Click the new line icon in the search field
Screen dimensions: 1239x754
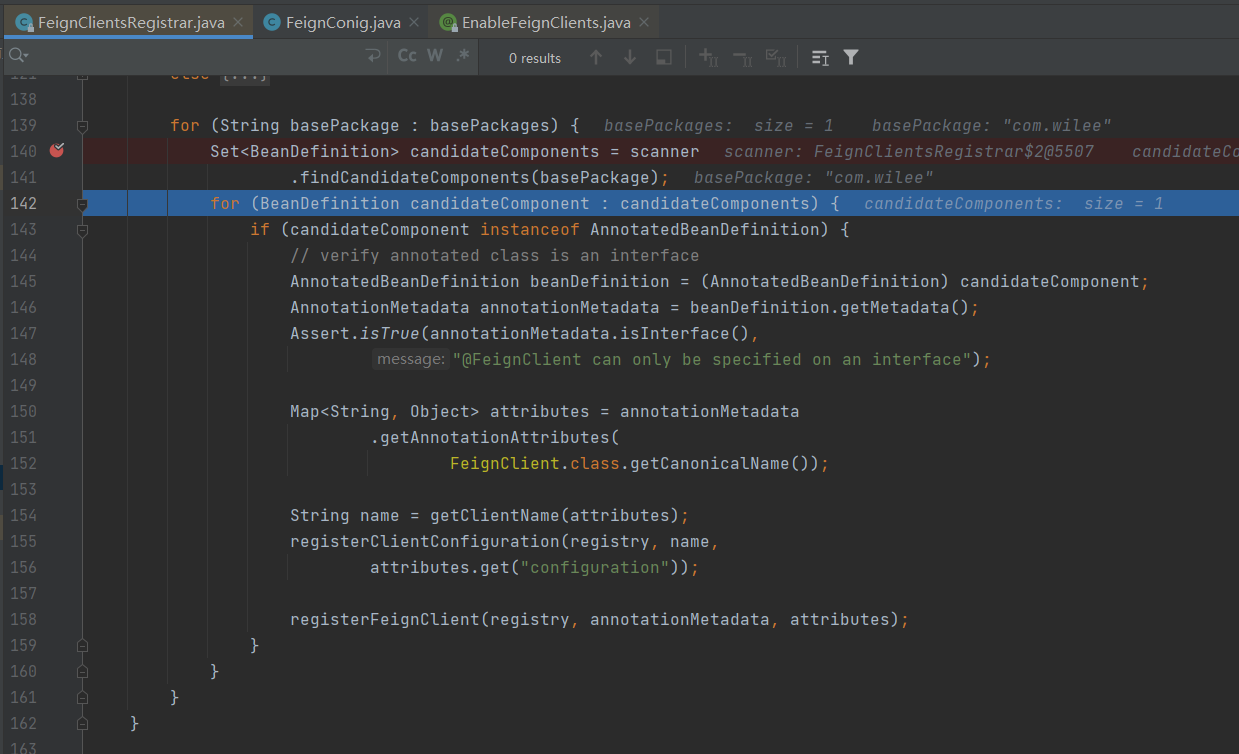point(372,57)
